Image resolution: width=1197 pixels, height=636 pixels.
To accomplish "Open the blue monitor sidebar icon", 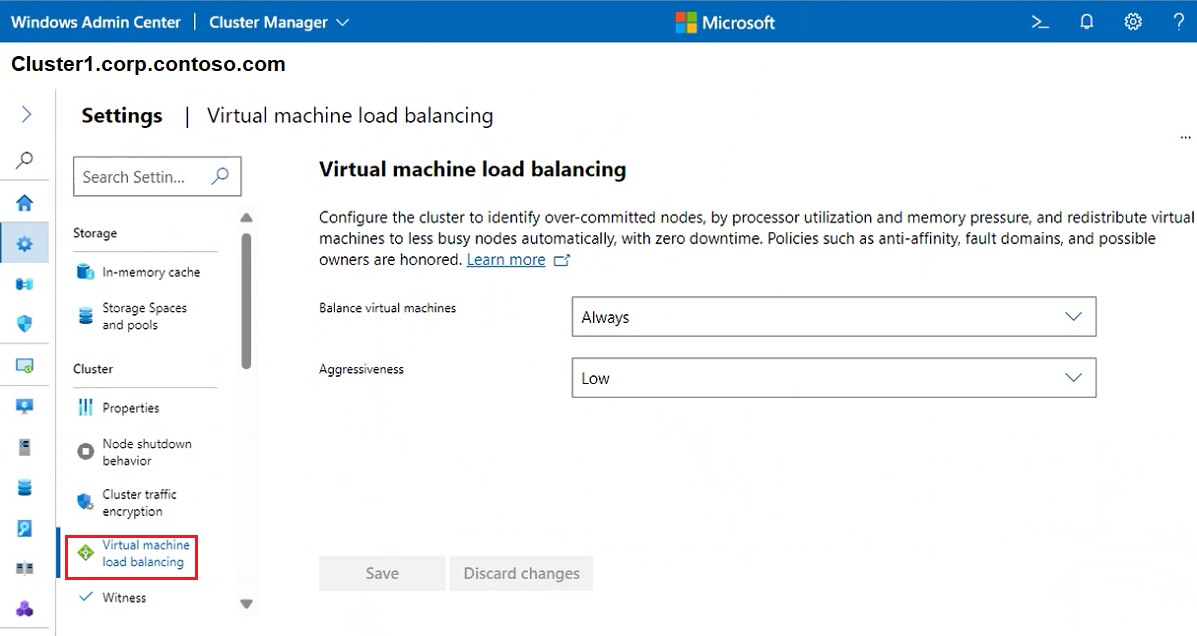I will 24,406.
